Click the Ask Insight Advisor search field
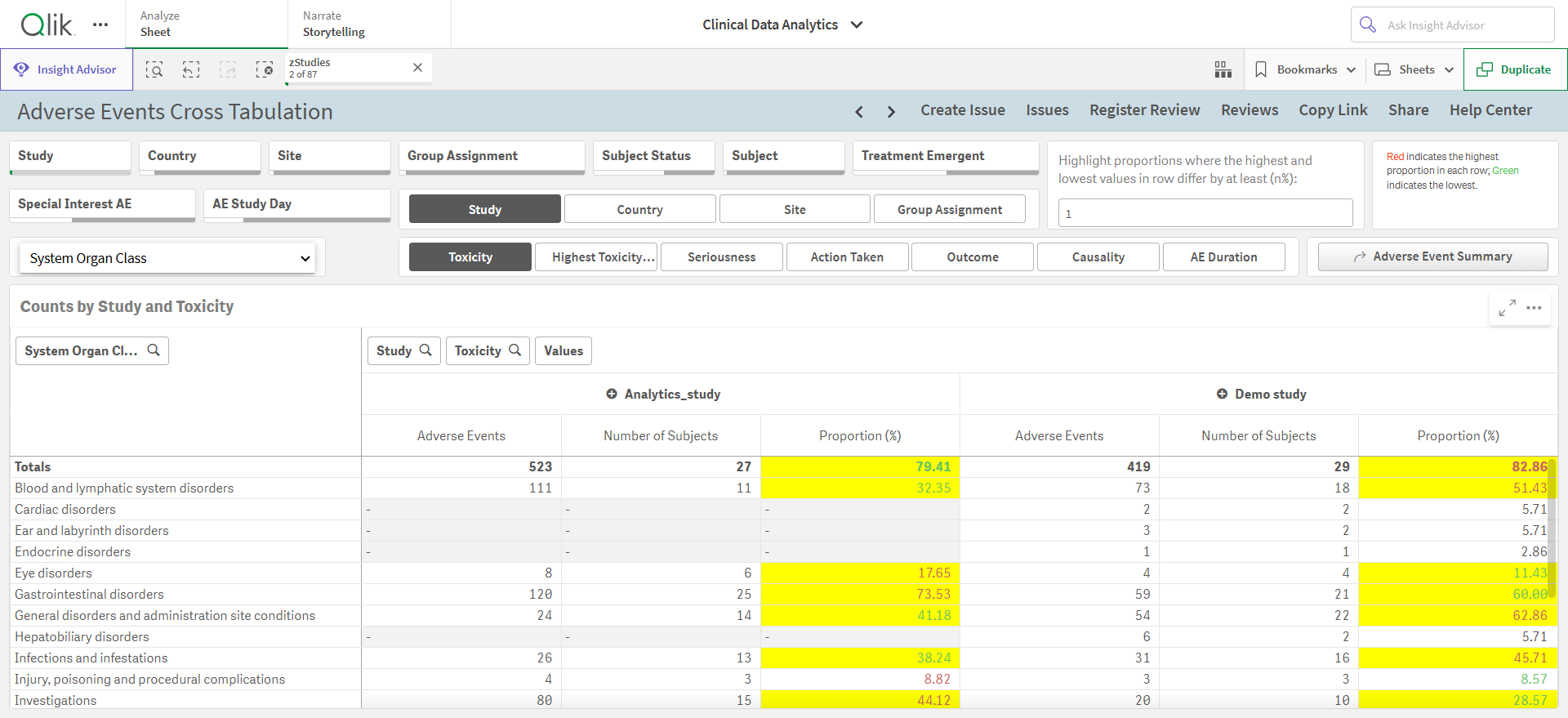Screen dimensions: 1568x718 1452,25
